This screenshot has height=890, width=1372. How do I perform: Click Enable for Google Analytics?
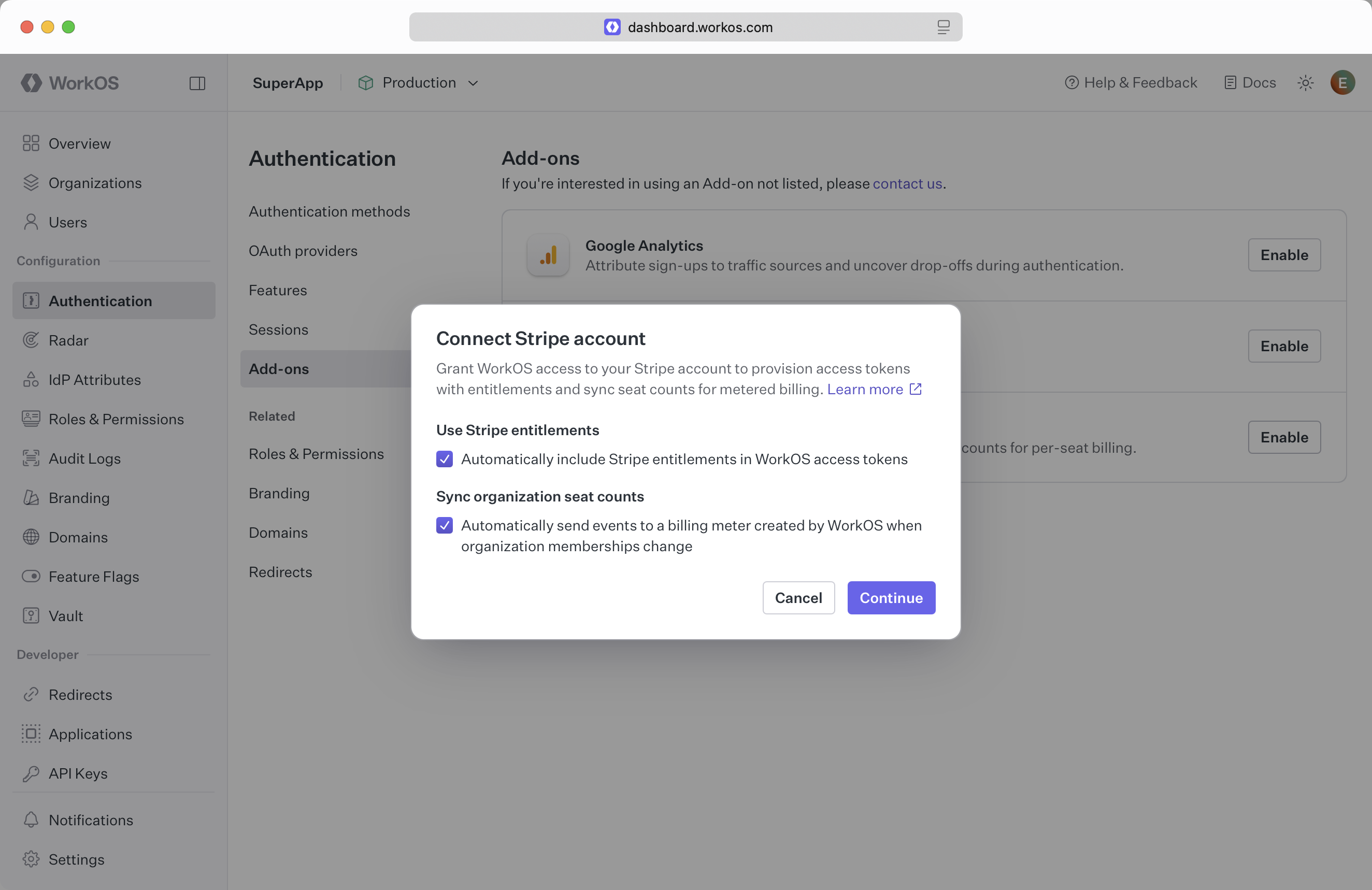1284,255
